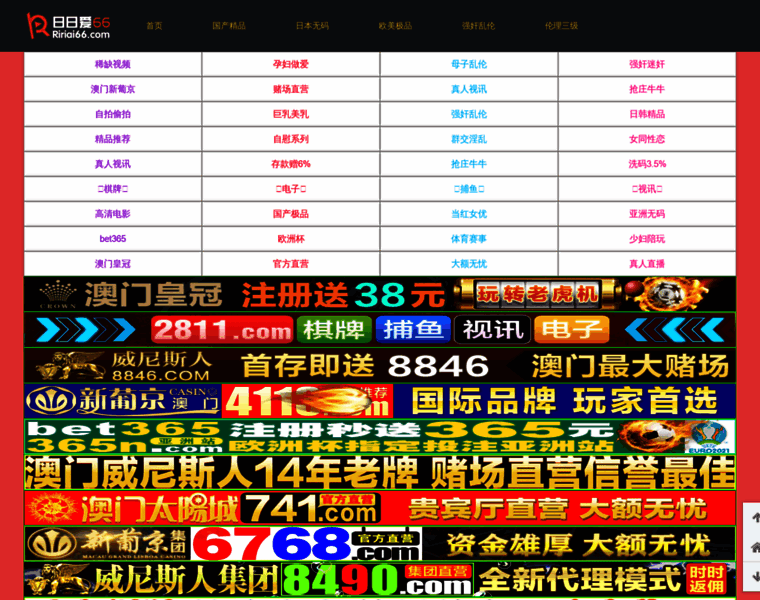Open the bet365 table link
This screenshot has height=600, width=760.
click(x=112, y=238)
